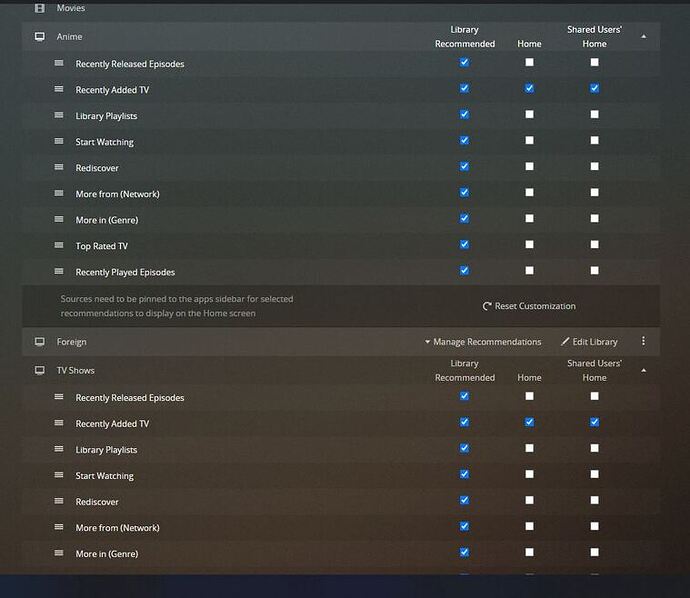690x598 pixels.
Task: Enable Shared Users' Home for Anime Rediscover
Action: (x=595, y=166)
